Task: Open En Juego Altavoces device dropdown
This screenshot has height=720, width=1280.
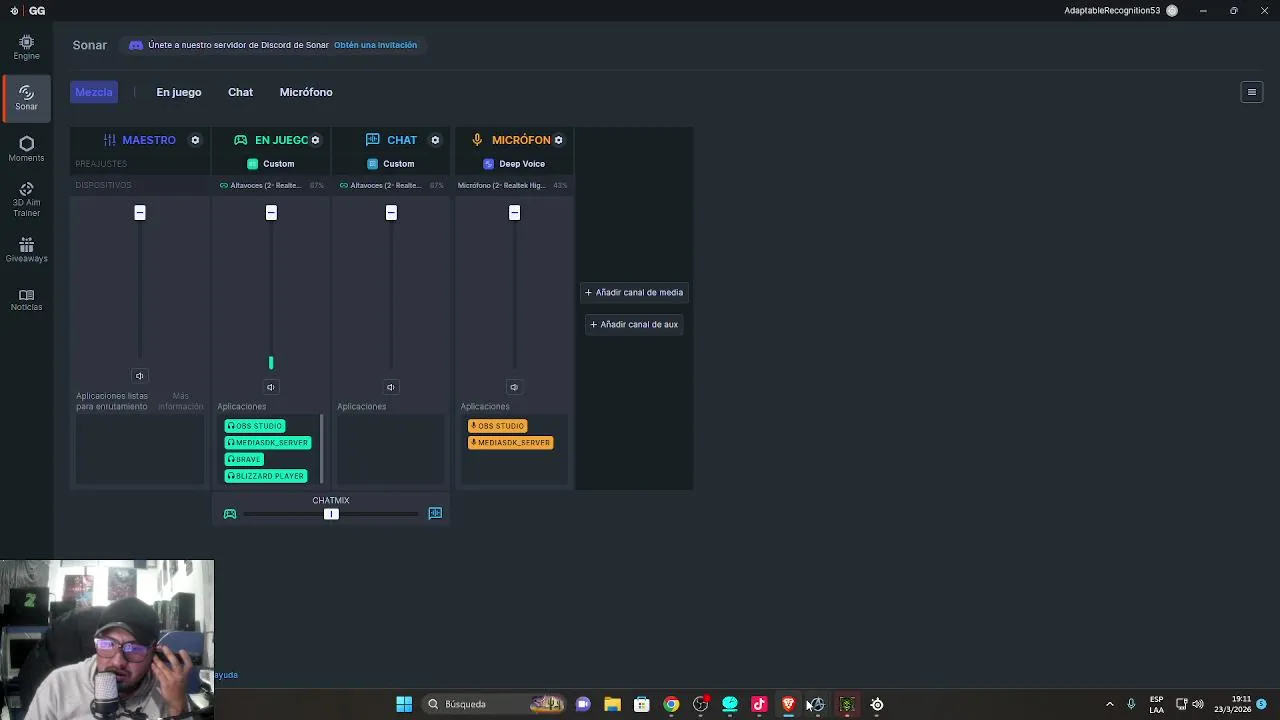Action: tap(271, 185)
